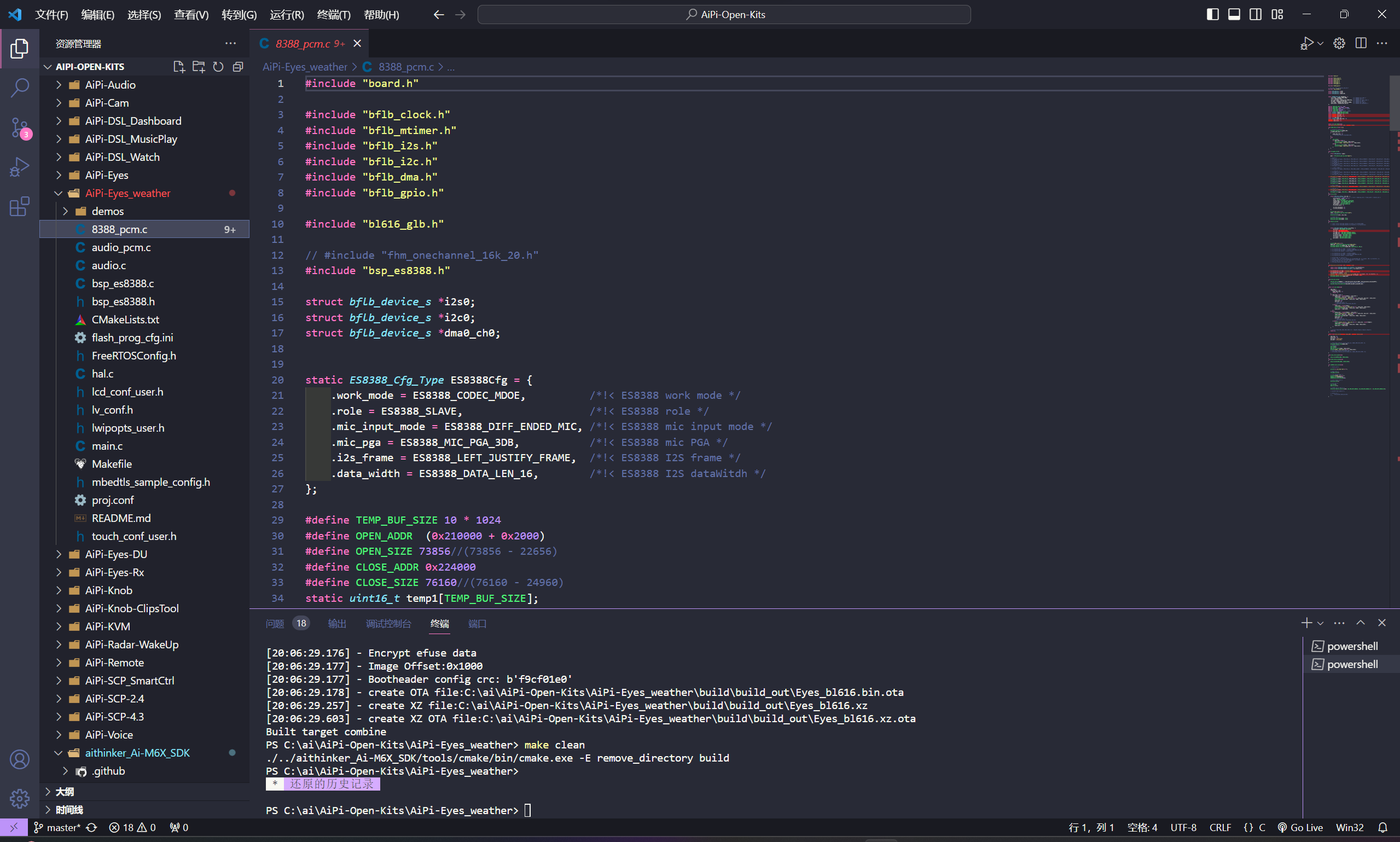Open terminal panel more actions ellipsis
This screenshot has height=842, width=1400.
coord(1339,623)
